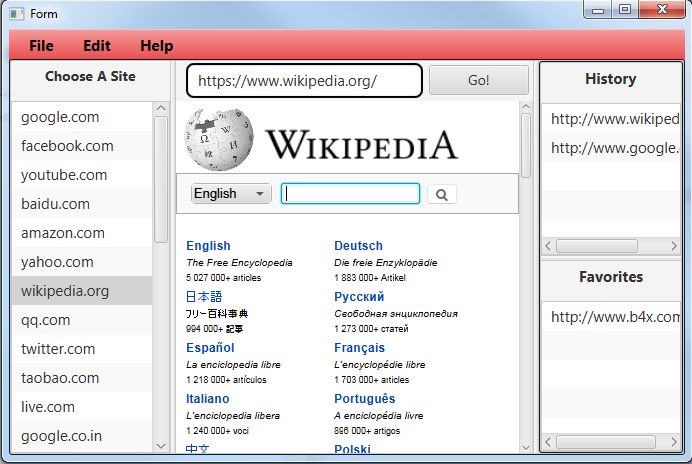Image resolution: width=692 pixels, height=464 pixels.
Task: Open the English language dropdown
Action: [x=231, y=193]
